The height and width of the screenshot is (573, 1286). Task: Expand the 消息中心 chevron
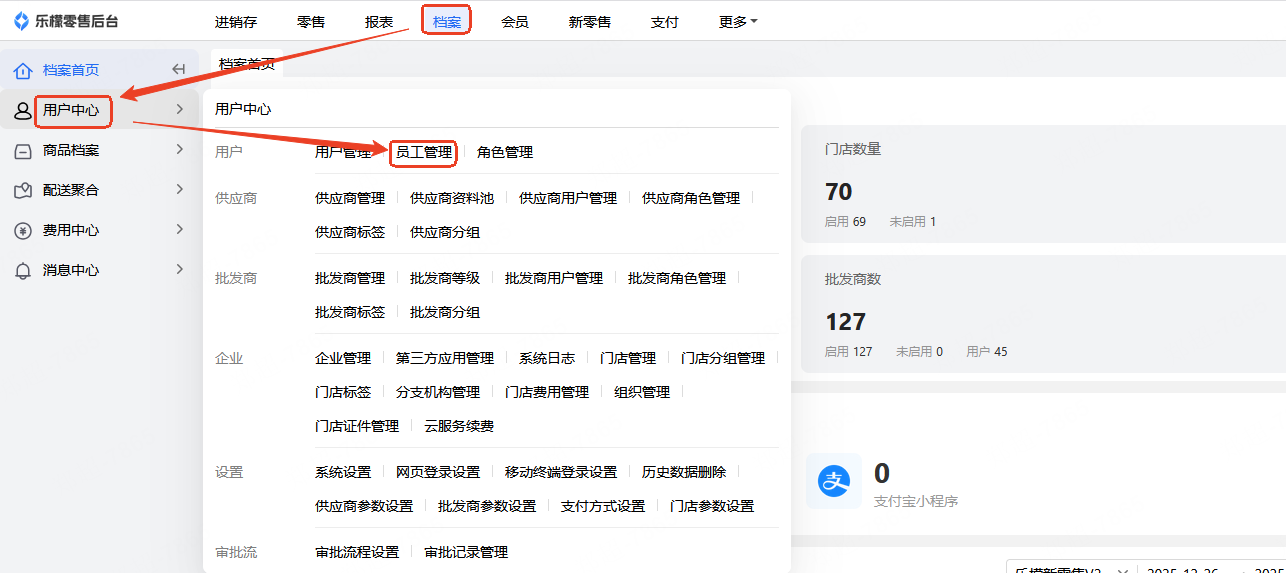click(180, 269)
